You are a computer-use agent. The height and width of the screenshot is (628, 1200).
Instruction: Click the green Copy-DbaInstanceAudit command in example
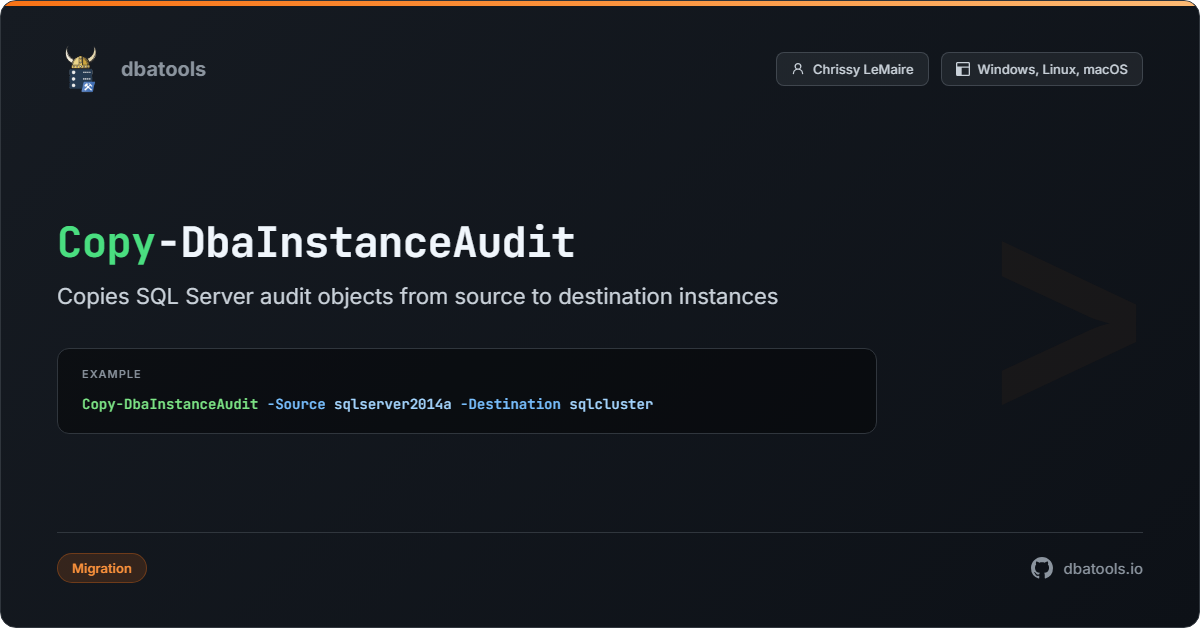(x=170, y=404)
